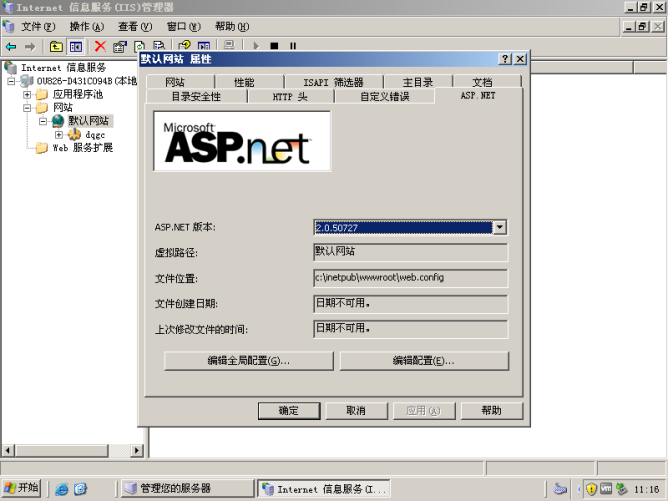The image size is (669, 502).
Task: Click the help question mark in dialog title
Action: 505,59
